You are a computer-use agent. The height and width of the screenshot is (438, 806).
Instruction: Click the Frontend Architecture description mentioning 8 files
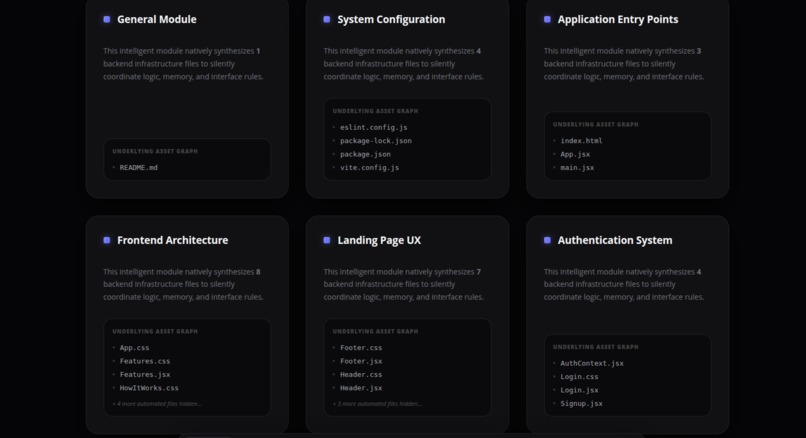click(183, 284)
